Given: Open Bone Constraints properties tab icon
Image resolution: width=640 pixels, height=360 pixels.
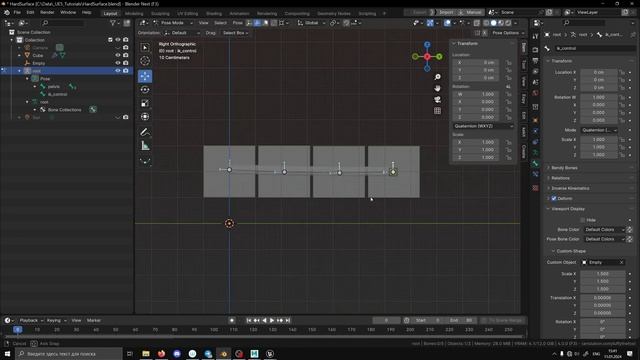Looking at the screenshot, I should [x=535, y=174].
